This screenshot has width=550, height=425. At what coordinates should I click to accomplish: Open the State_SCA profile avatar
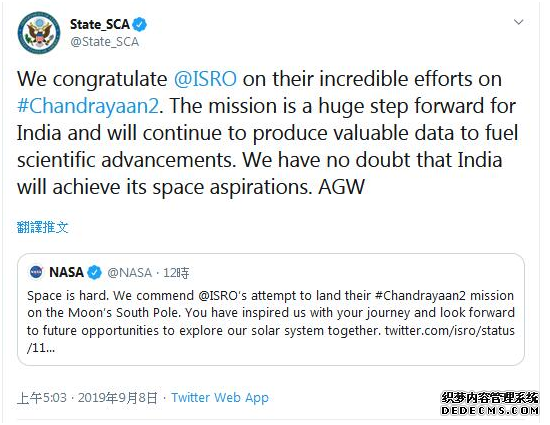click(39, 33)
